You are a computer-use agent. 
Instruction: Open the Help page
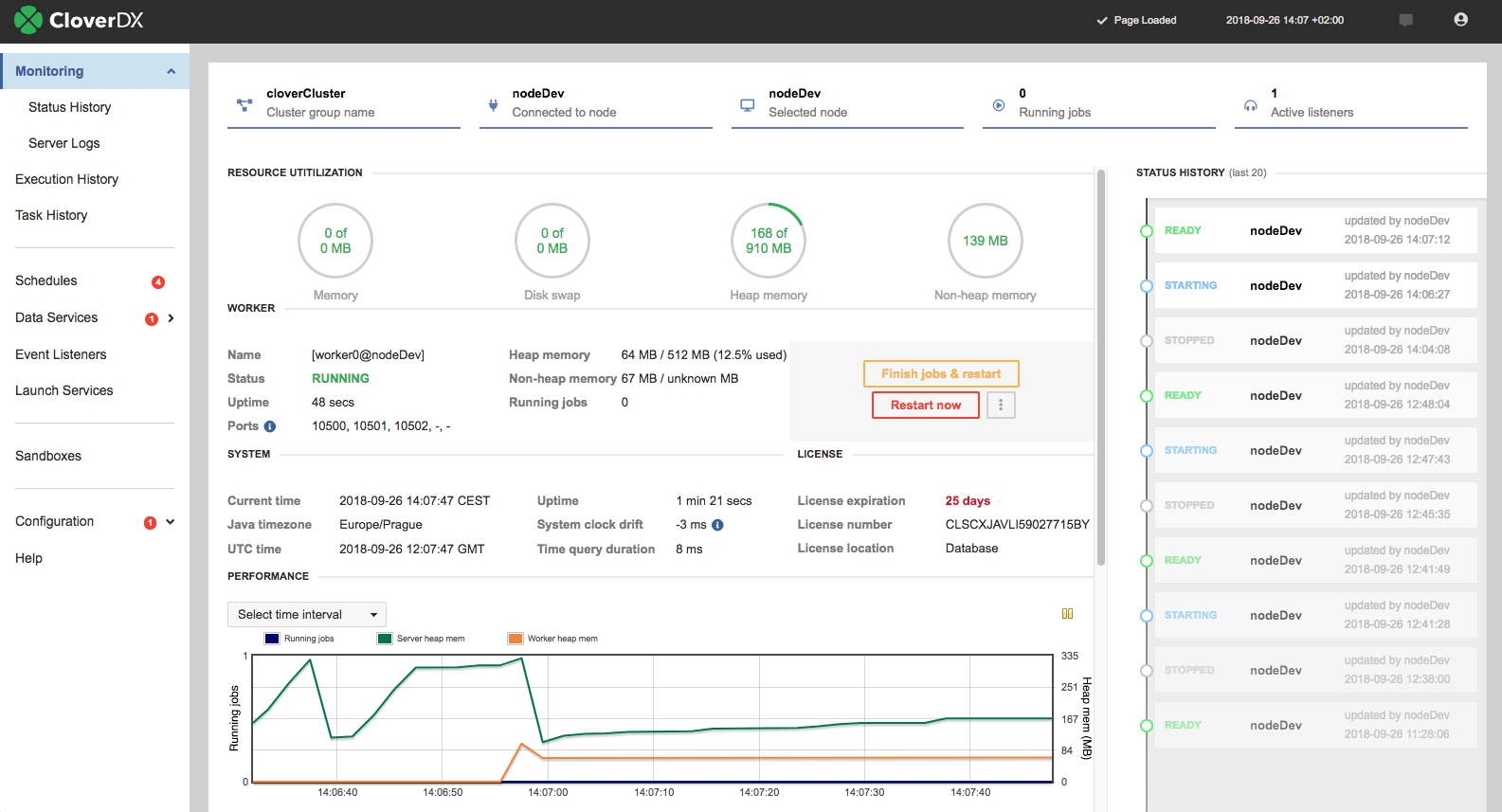tap(28, 558)
